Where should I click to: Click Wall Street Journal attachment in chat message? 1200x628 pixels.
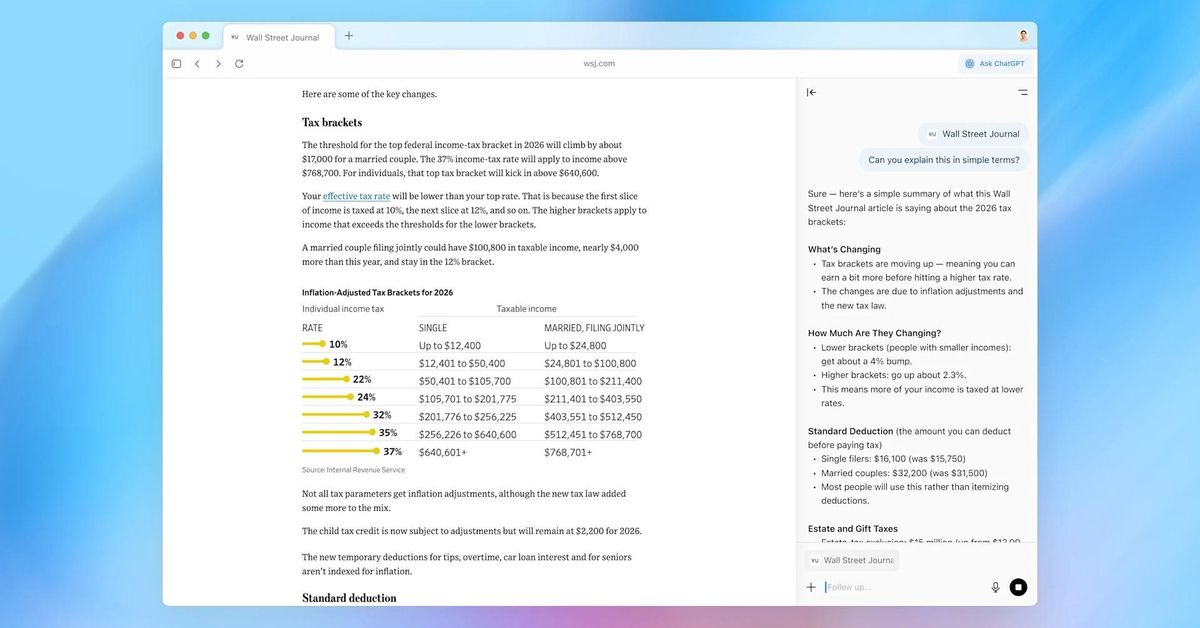pos(973,133)
